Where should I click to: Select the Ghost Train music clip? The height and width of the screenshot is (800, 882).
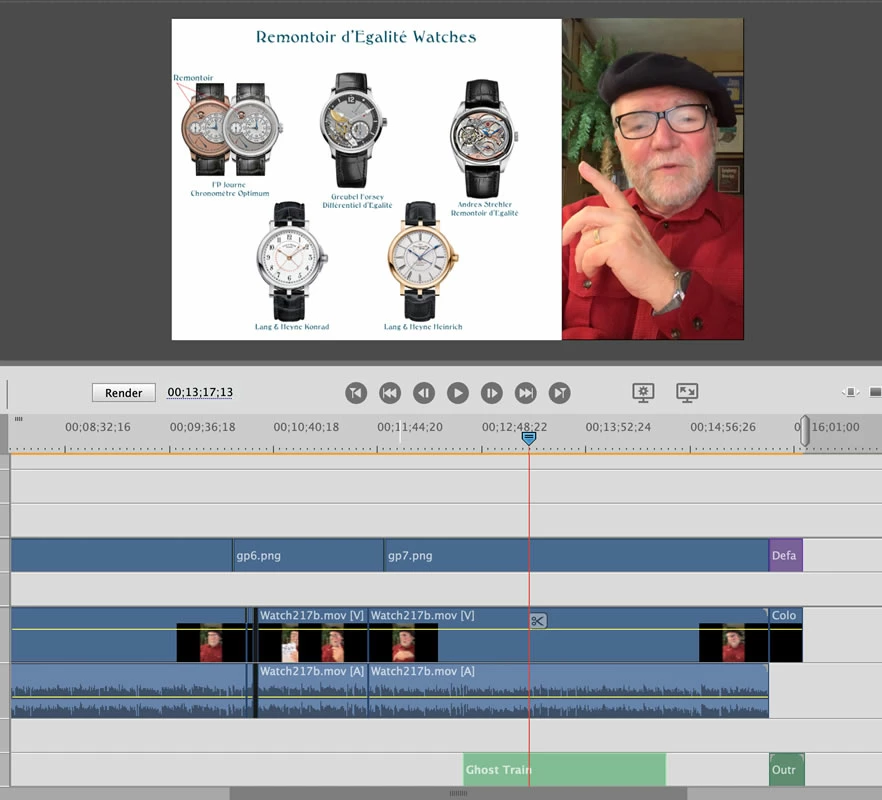coord(564,769)
